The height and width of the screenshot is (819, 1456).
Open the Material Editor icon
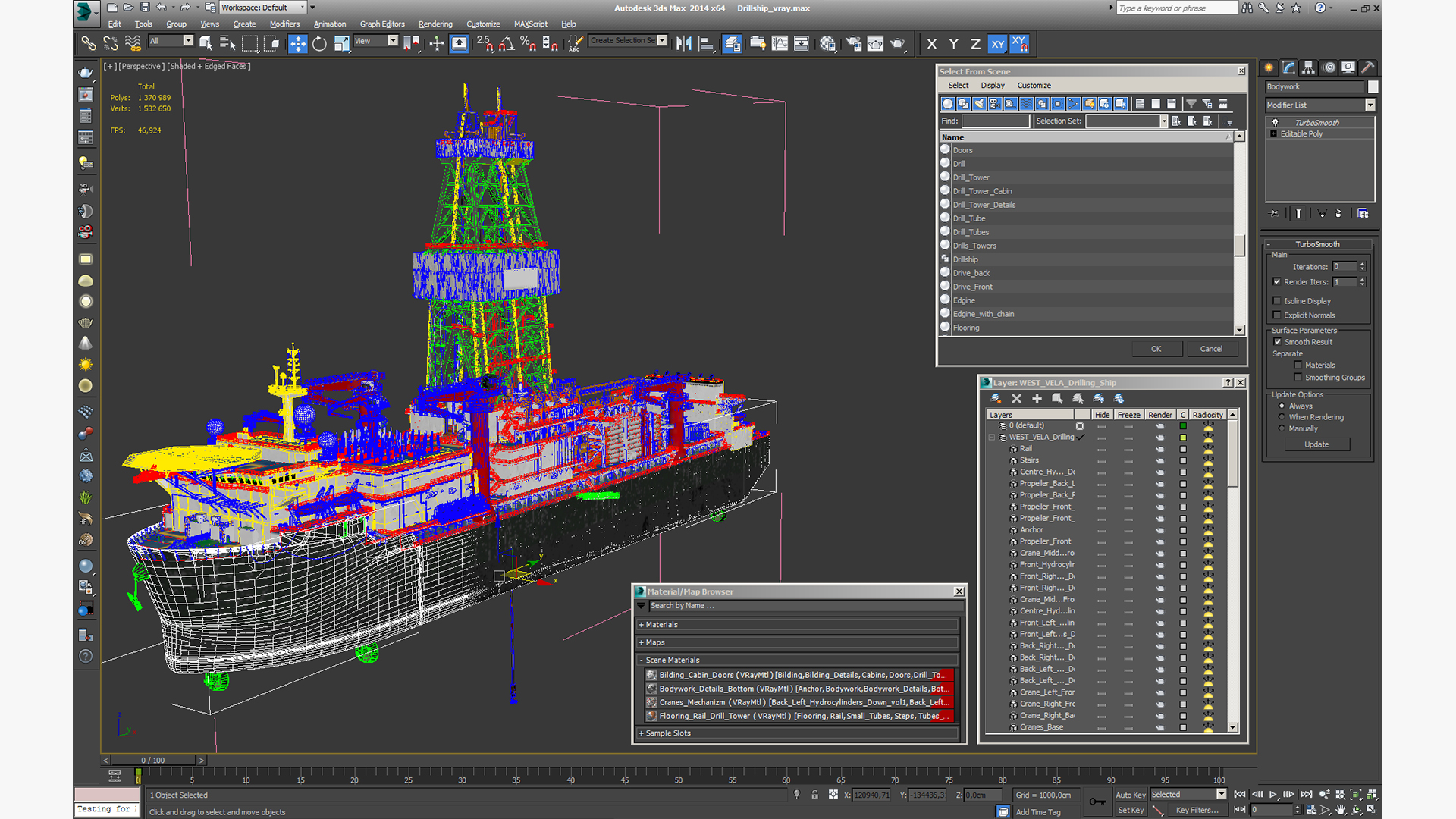[x=827, y=44]
